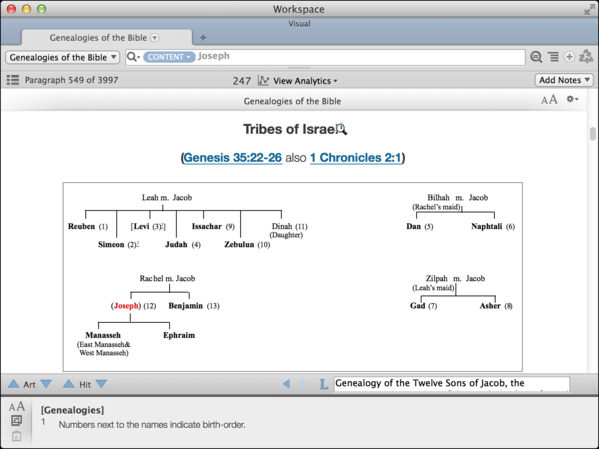Open the text lines layout icon

coord(553,57)
